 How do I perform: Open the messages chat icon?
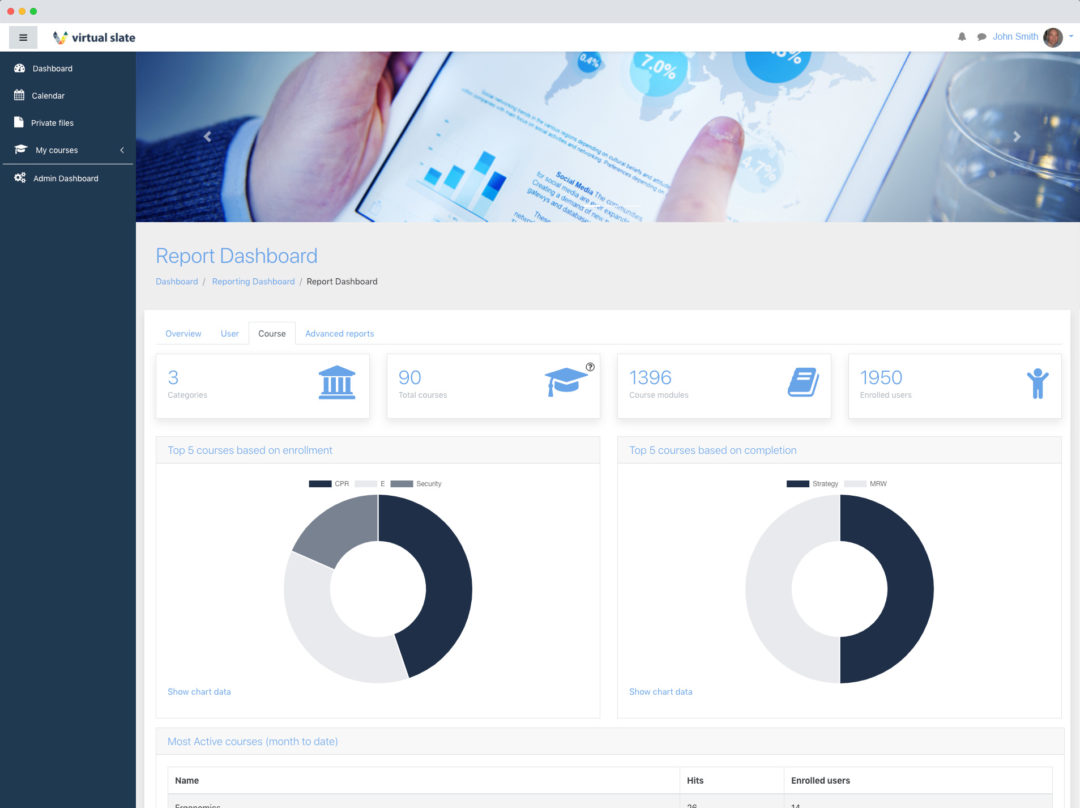point(980,36)
